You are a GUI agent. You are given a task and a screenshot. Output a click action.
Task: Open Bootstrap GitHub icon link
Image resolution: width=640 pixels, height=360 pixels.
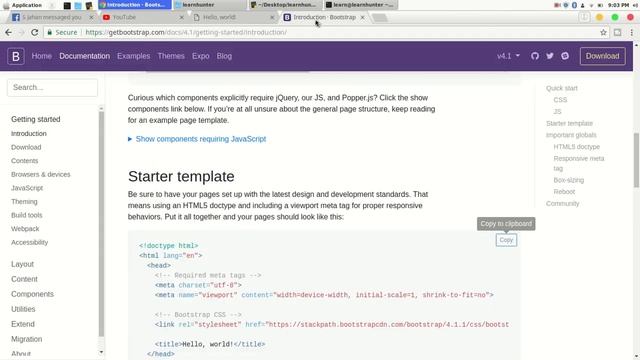click(535, 56)
